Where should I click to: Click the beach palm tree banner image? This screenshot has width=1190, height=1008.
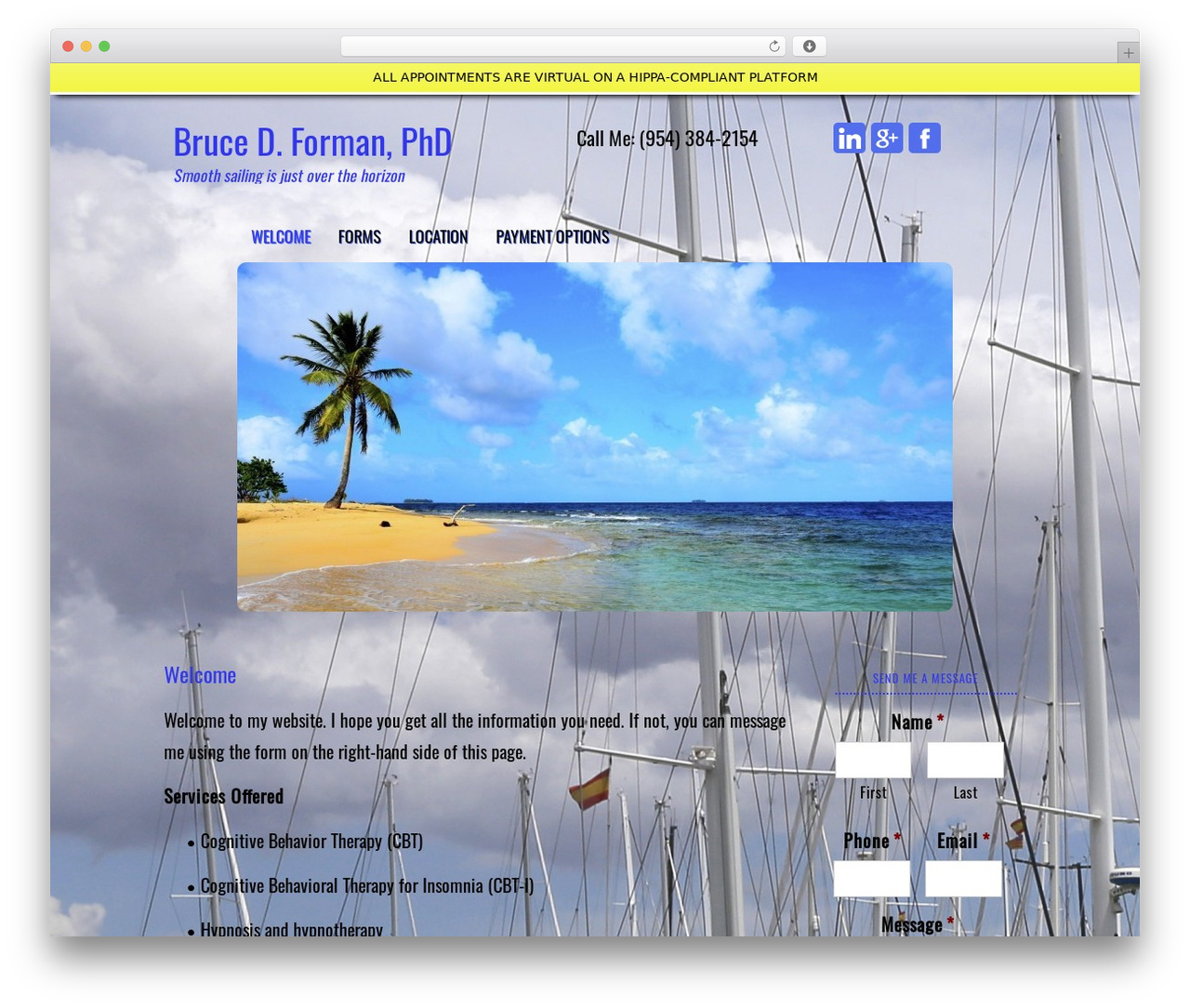(595, 437)
